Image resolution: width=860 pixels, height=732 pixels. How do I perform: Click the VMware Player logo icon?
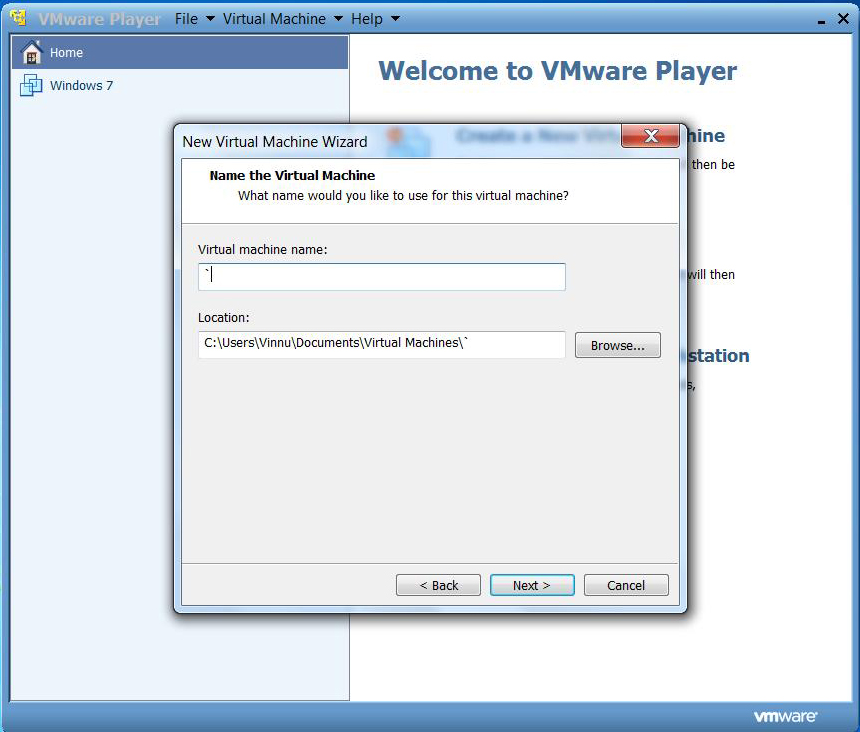pyautogui.click(x=18, y=18)
